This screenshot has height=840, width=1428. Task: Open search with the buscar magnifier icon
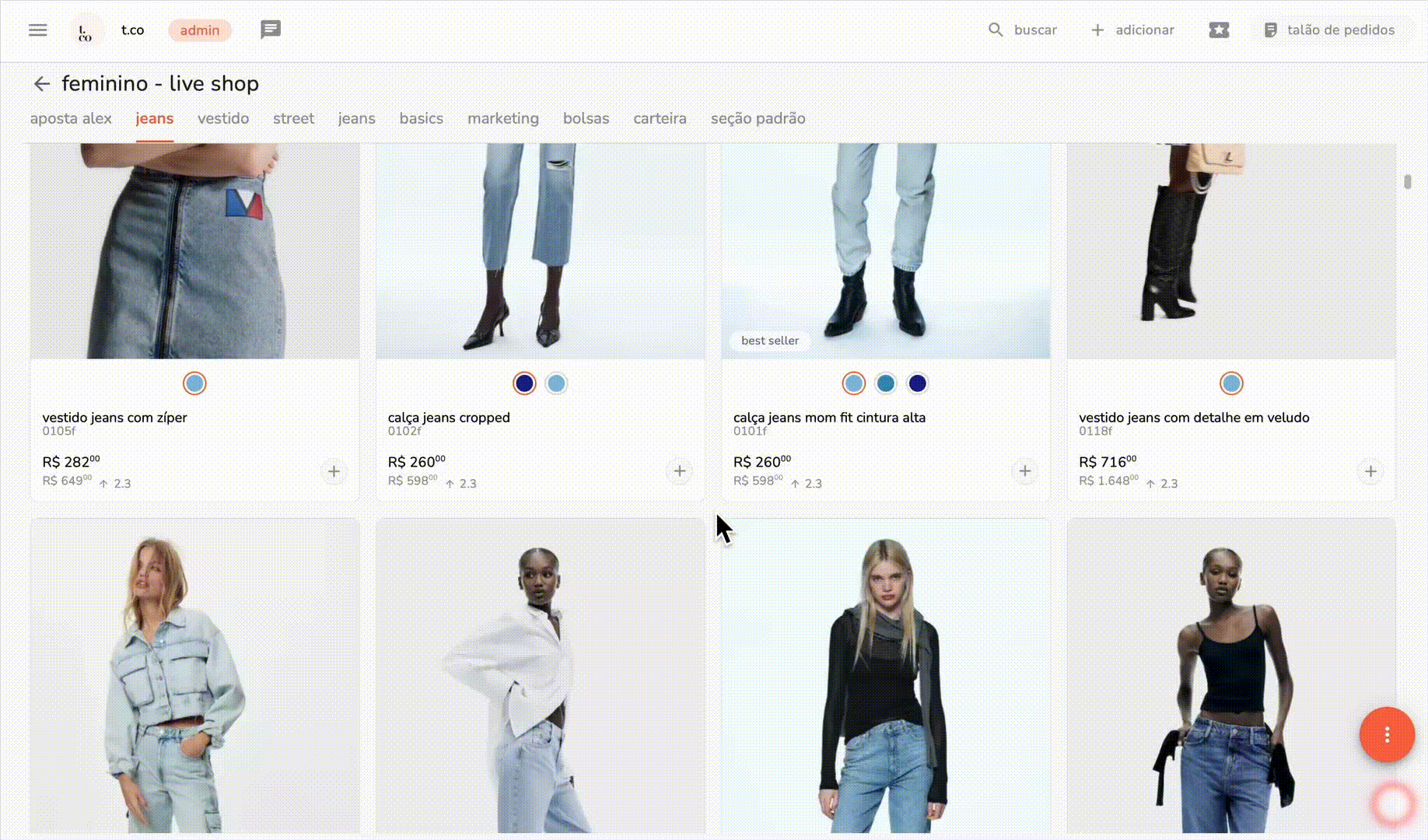[996, 30]
